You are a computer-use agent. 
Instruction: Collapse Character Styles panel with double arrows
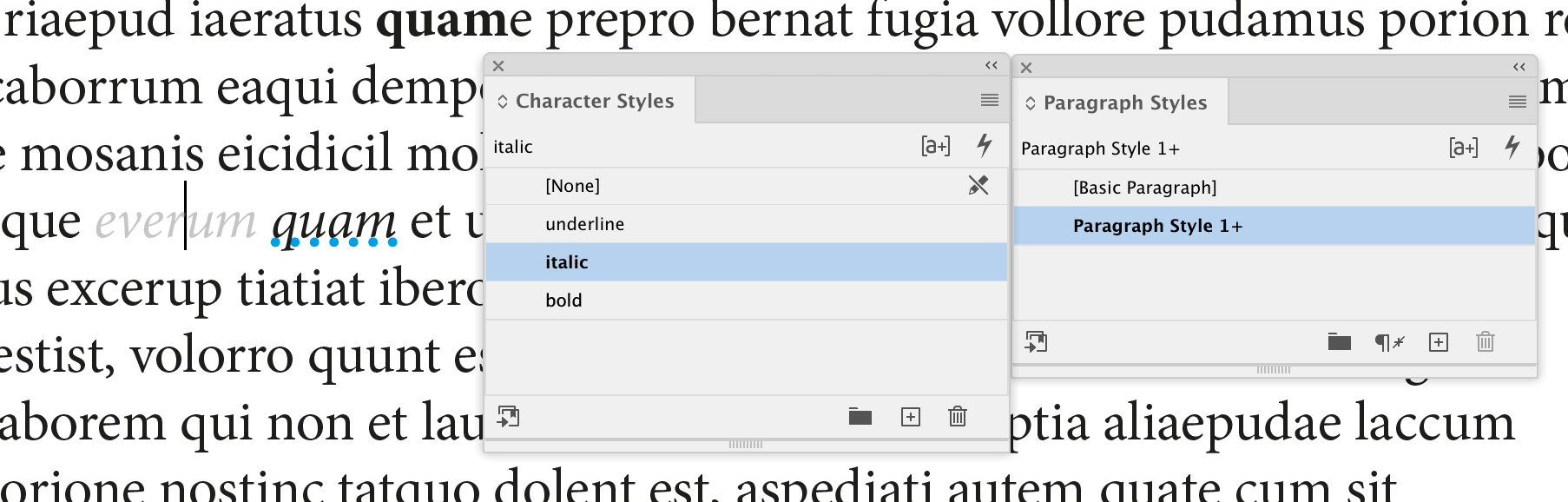coord(991,66)
